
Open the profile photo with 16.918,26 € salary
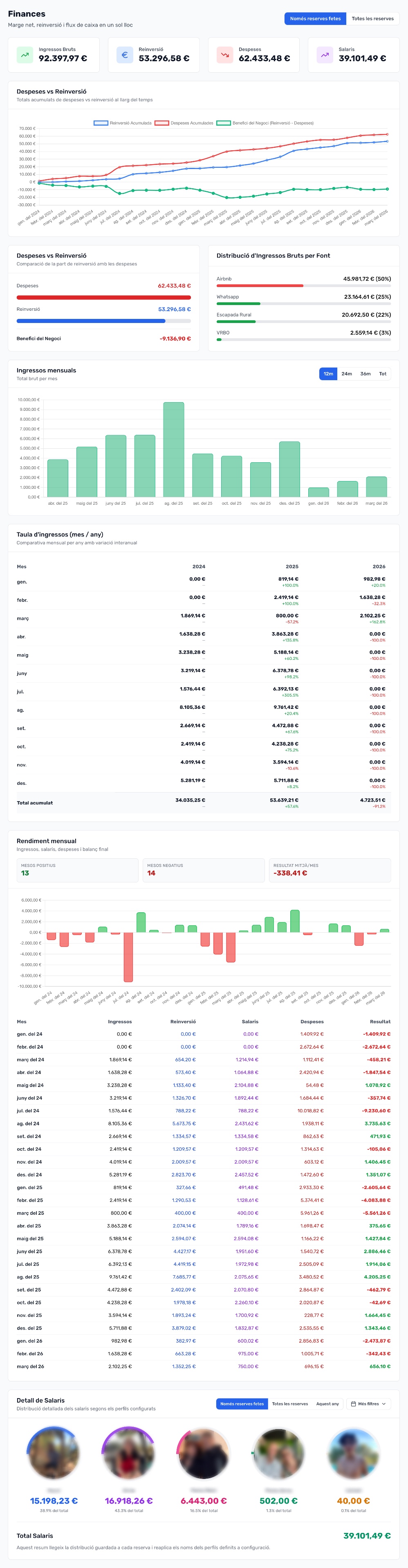[129, 1453]
